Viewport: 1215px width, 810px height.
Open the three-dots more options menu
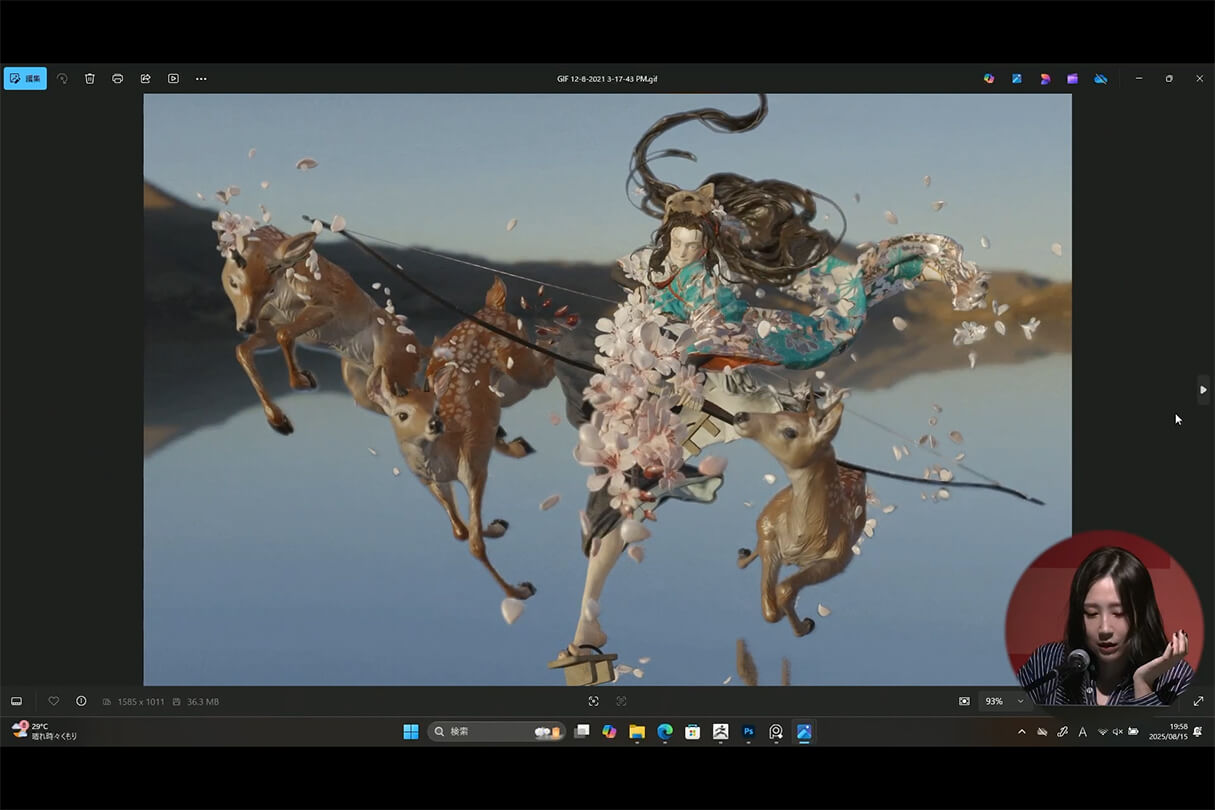(201, 78)
